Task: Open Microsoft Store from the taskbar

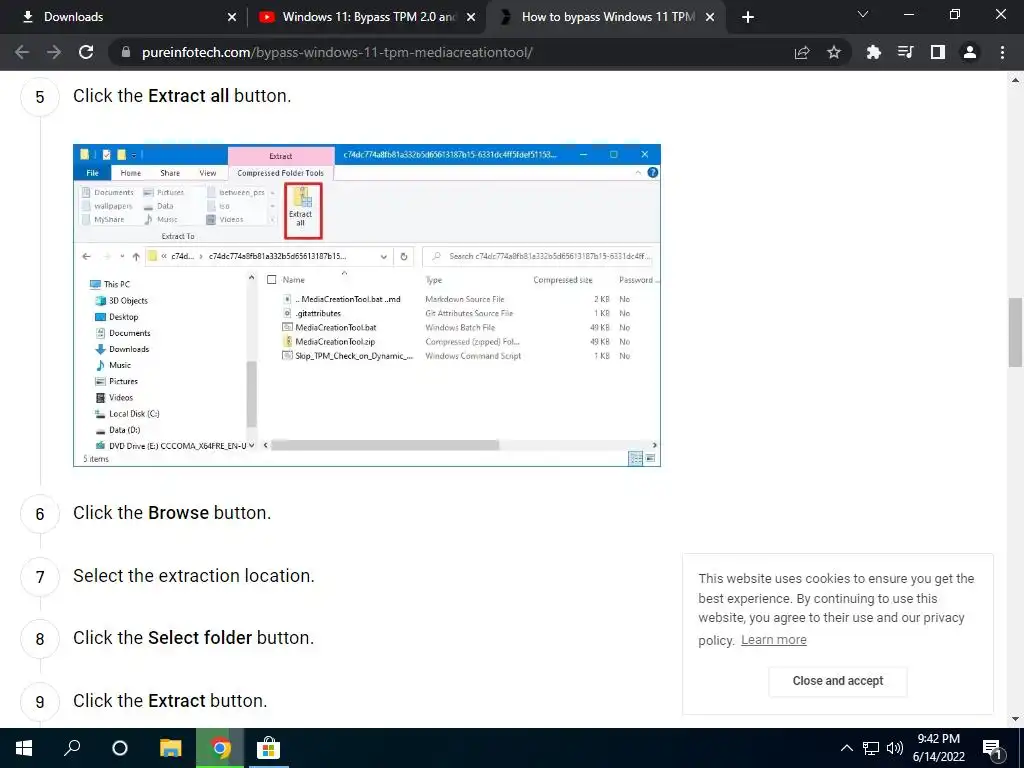Action: coord(268,748)
